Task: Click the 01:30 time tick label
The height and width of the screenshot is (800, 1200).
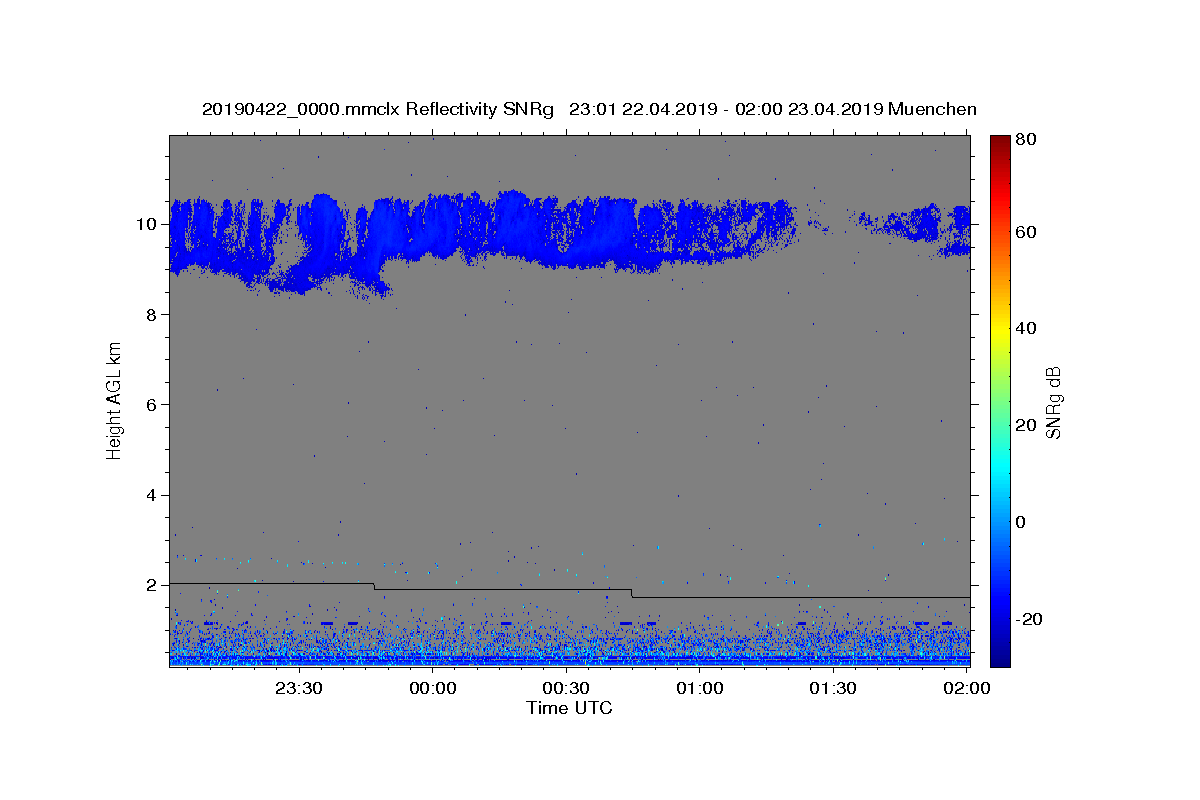Action: (x=832, y=688)
